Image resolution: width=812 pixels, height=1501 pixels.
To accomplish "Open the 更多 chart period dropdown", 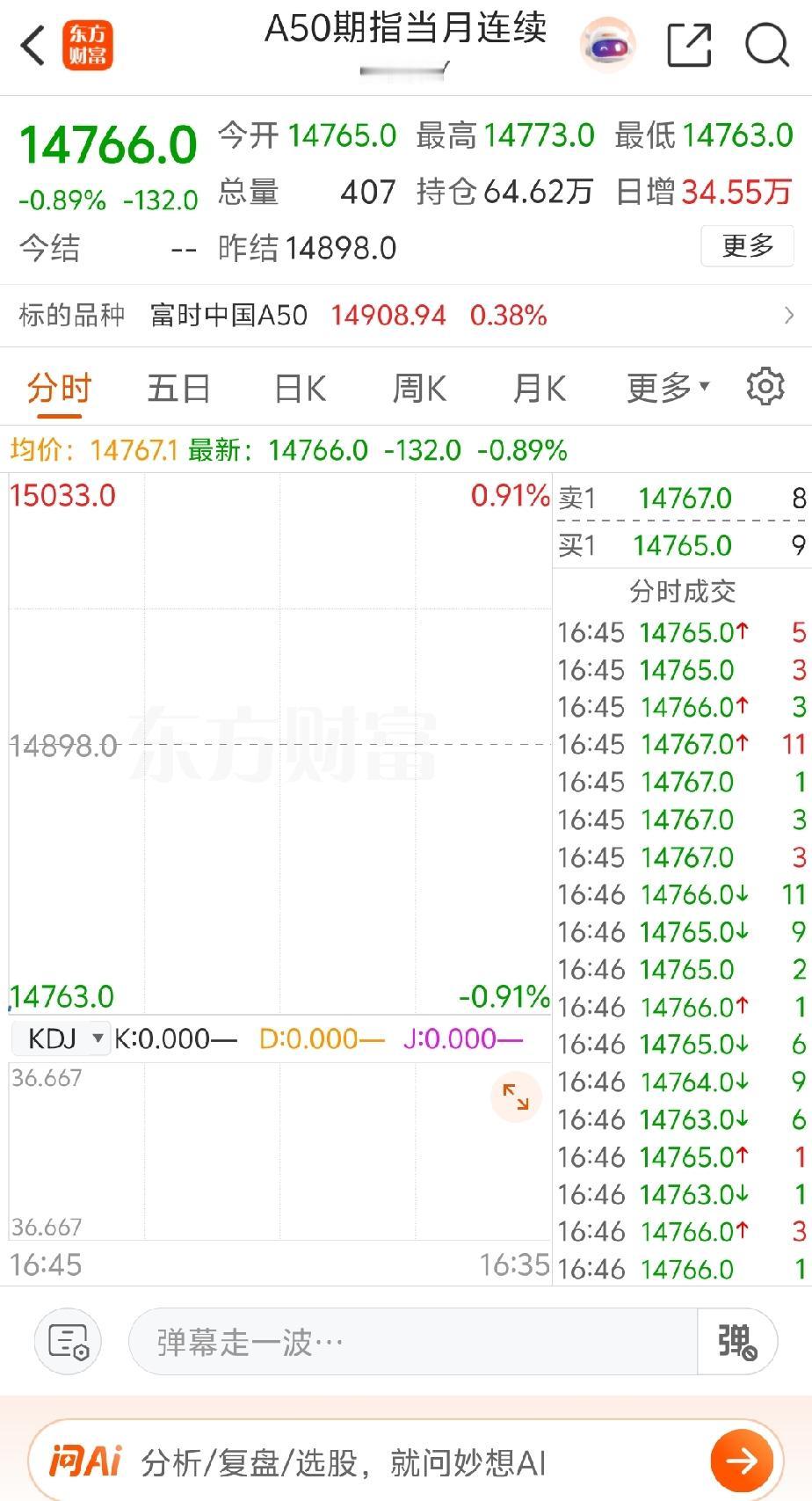I will (x=668, y=388).
